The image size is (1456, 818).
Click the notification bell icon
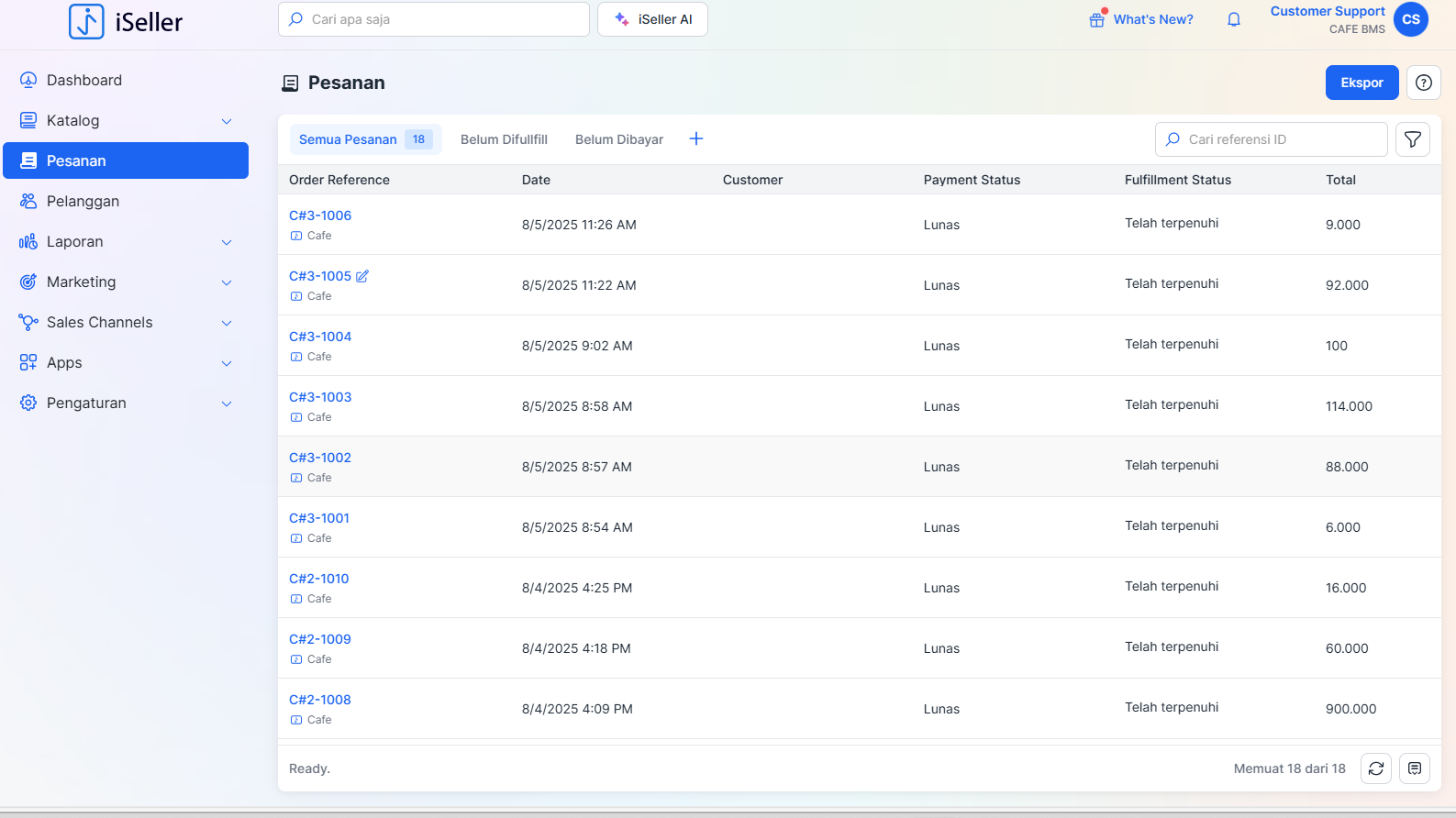[x=1234, y=19]
